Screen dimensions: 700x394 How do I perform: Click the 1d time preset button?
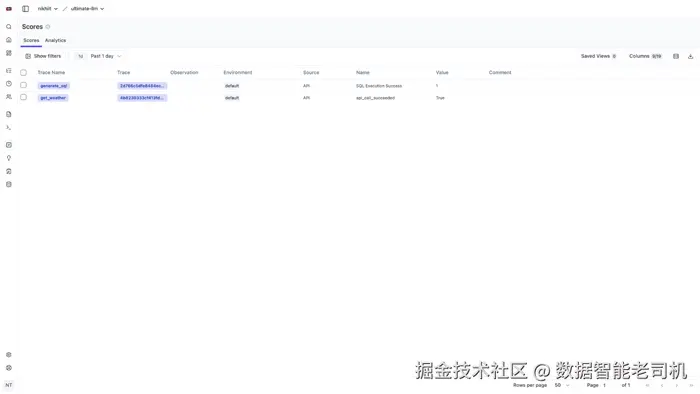80,56
